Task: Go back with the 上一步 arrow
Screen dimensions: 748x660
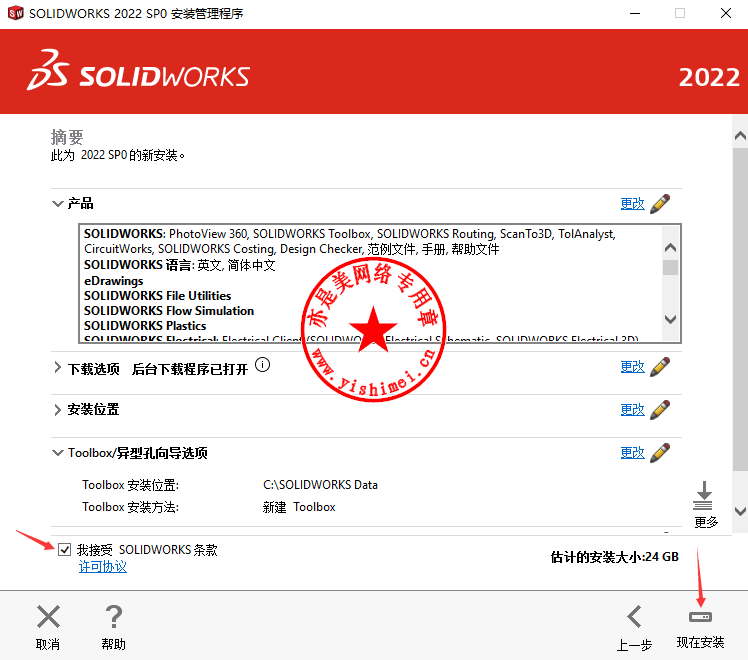Action: [634, 617]
